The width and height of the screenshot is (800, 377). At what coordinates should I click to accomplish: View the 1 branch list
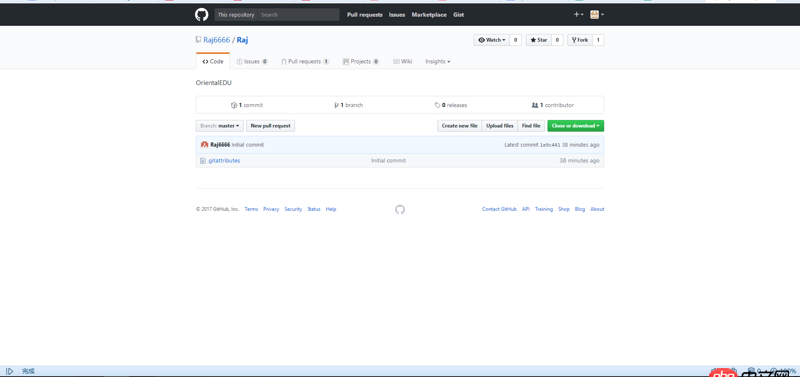tap(348, 105)
